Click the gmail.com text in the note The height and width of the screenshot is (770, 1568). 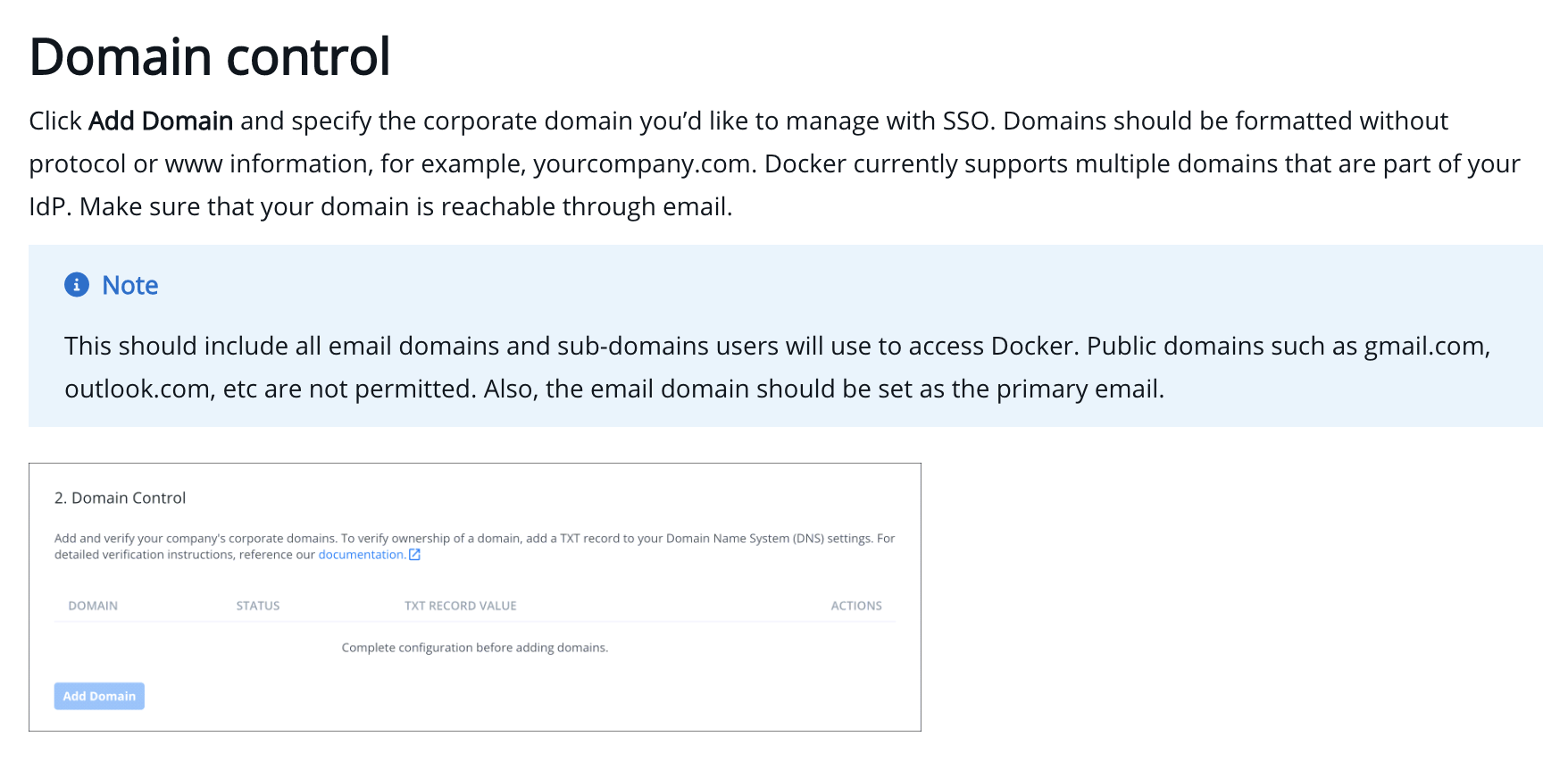tap(1427, 346)
